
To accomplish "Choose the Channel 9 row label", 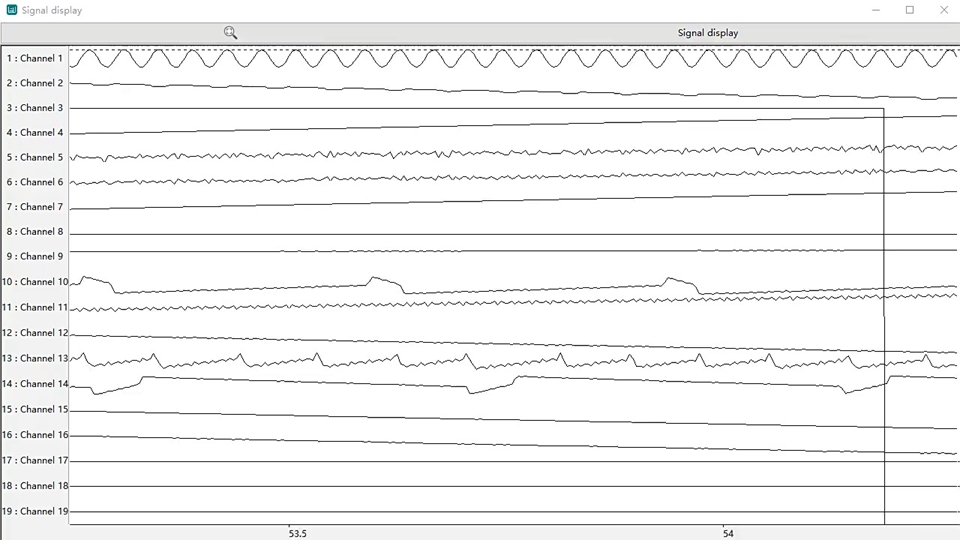I will [35, 256].
